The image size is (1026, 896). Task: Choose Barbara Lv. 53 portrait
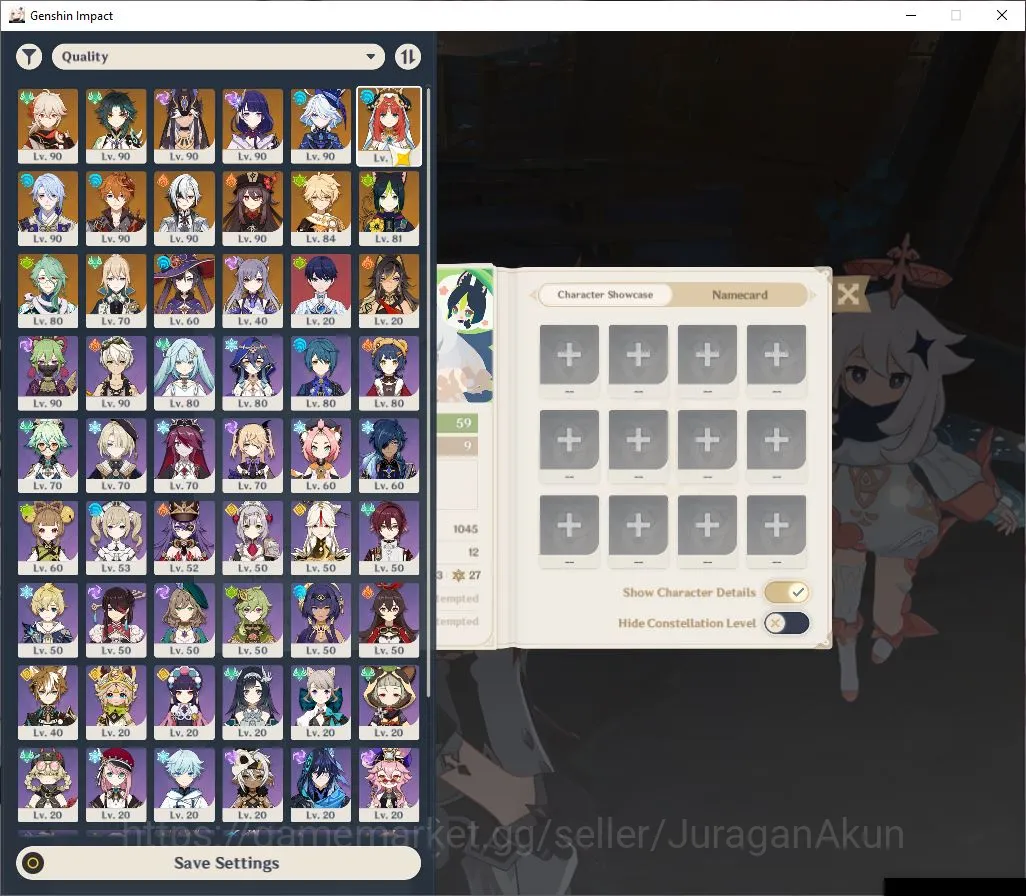pos(116,538)
